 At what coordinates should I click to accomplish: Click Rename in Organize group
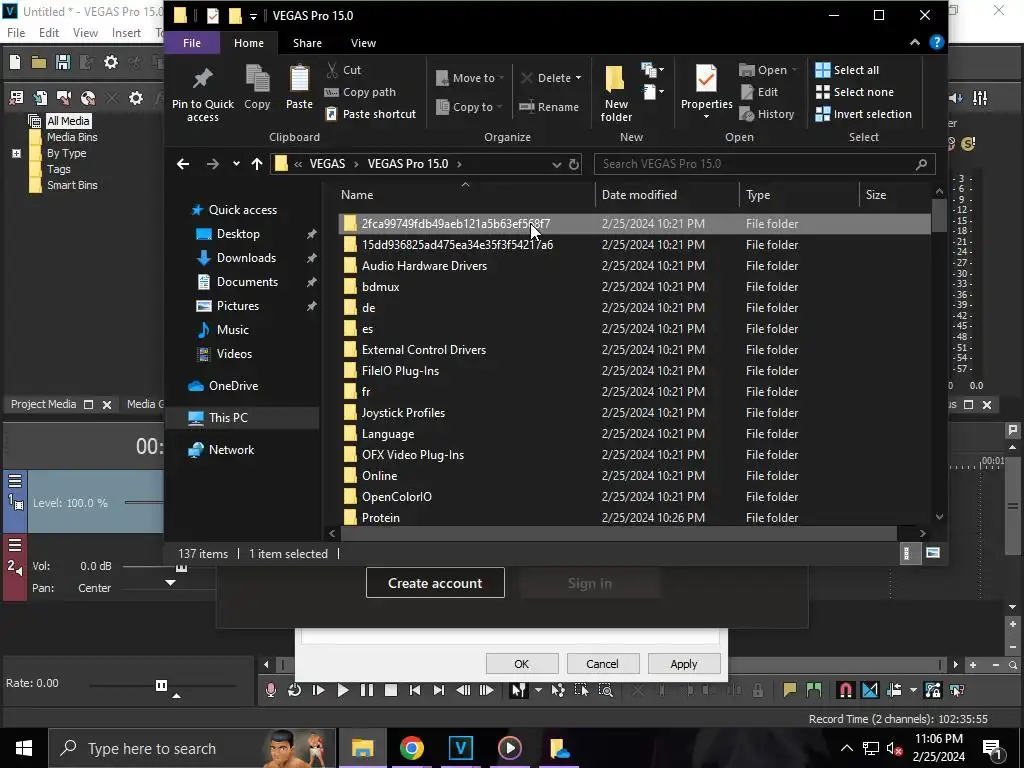point(549,106)
